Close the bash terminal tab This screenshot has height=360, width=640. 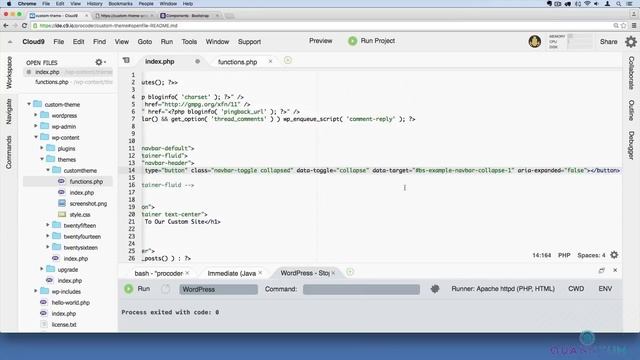point(187,273)
